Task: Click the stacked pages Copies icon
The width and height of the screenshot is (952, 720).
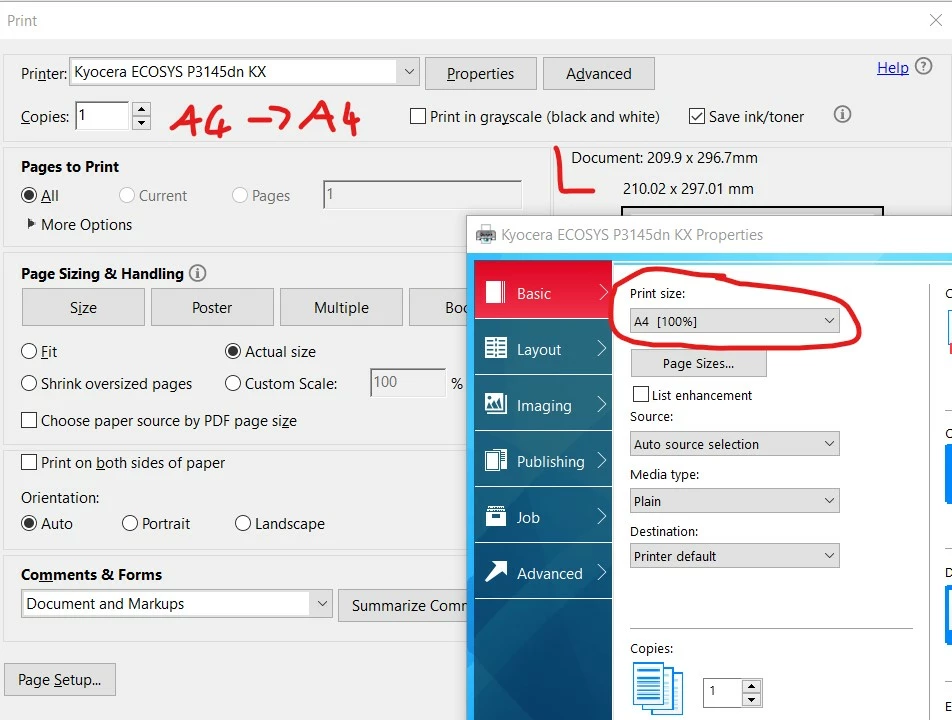Action: 658,688
